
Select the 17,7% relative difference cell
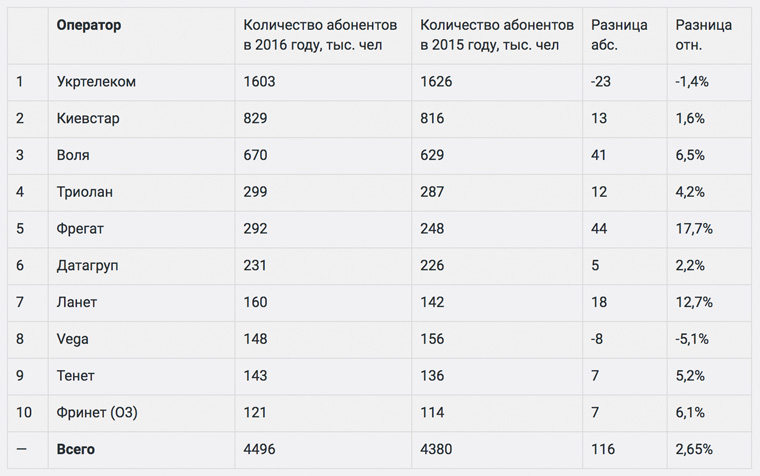point(694,229)
